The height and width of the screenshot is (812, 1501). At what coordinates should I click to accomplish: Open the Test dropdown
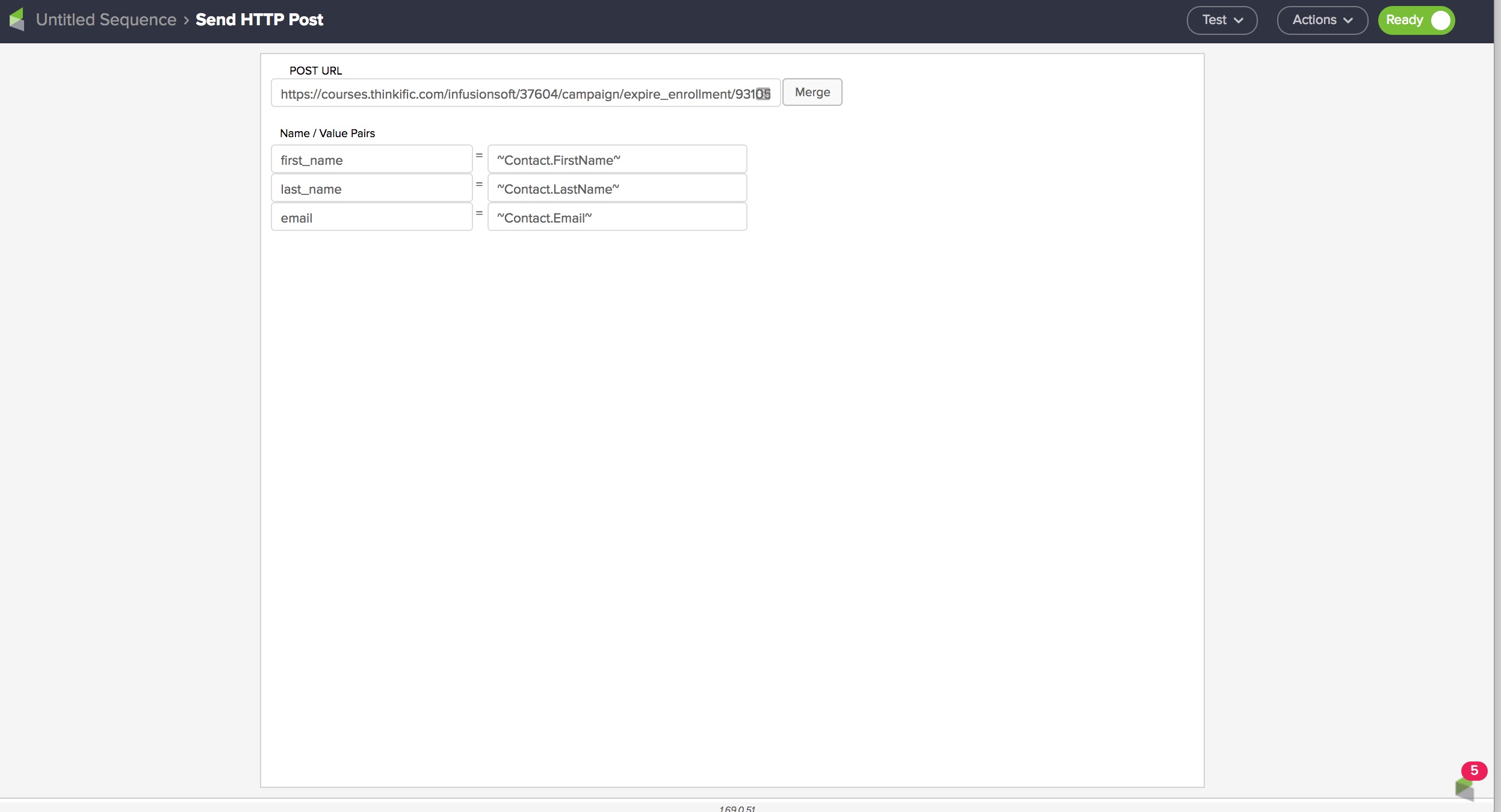[1222, 20]
